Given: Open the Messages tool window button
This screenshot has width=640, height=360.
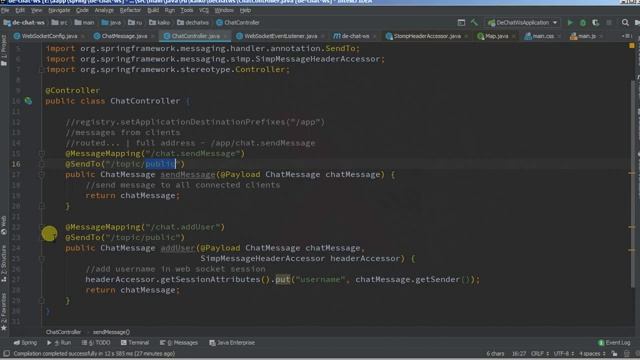Looking at the screenshot, I should pos(179,343).
